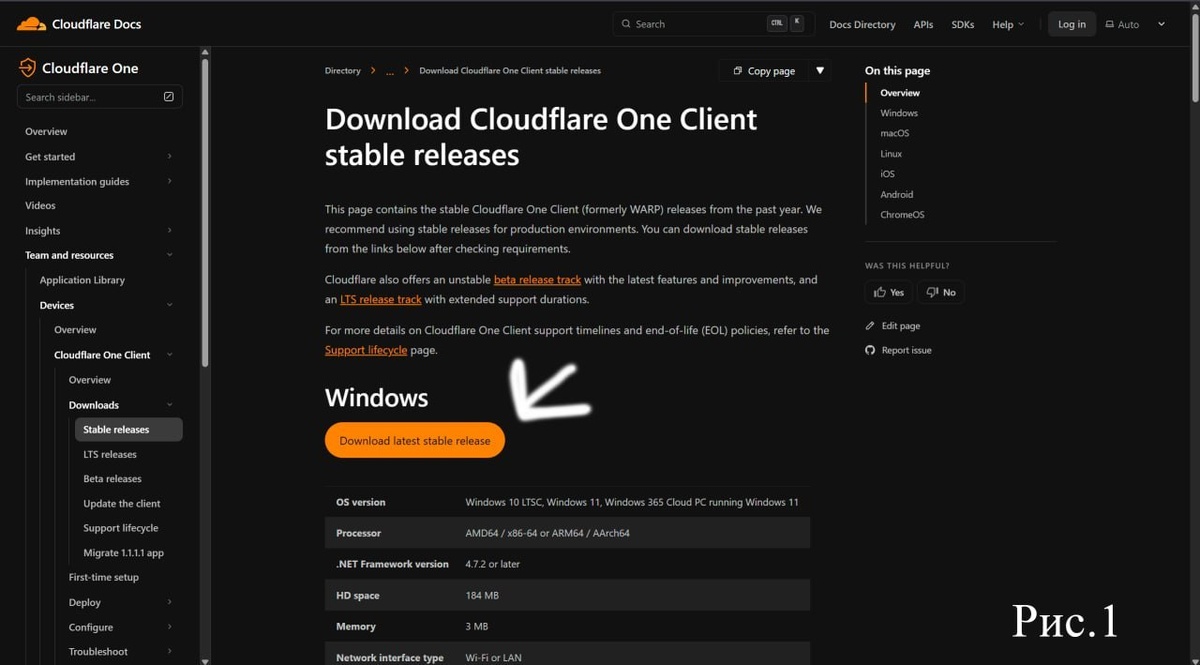
Task: Jump to macOS in On this page
Action: coord(894,133)
